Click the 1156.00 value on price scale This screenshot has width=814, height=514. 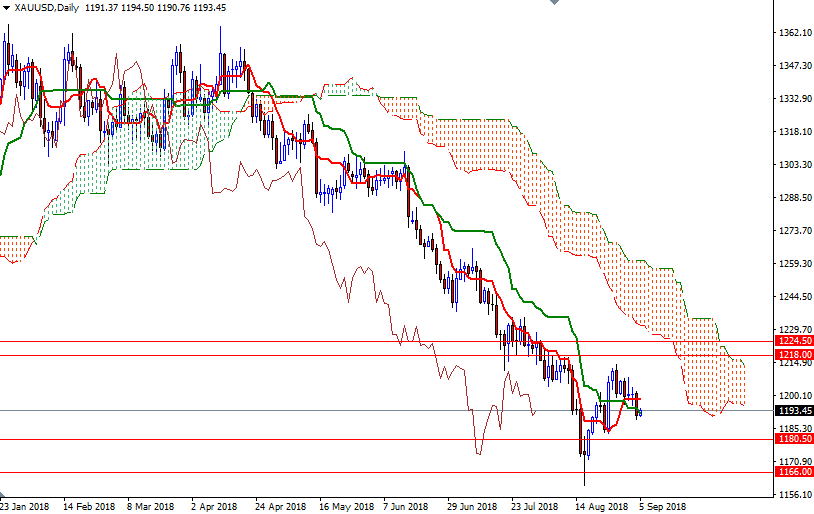793,494
